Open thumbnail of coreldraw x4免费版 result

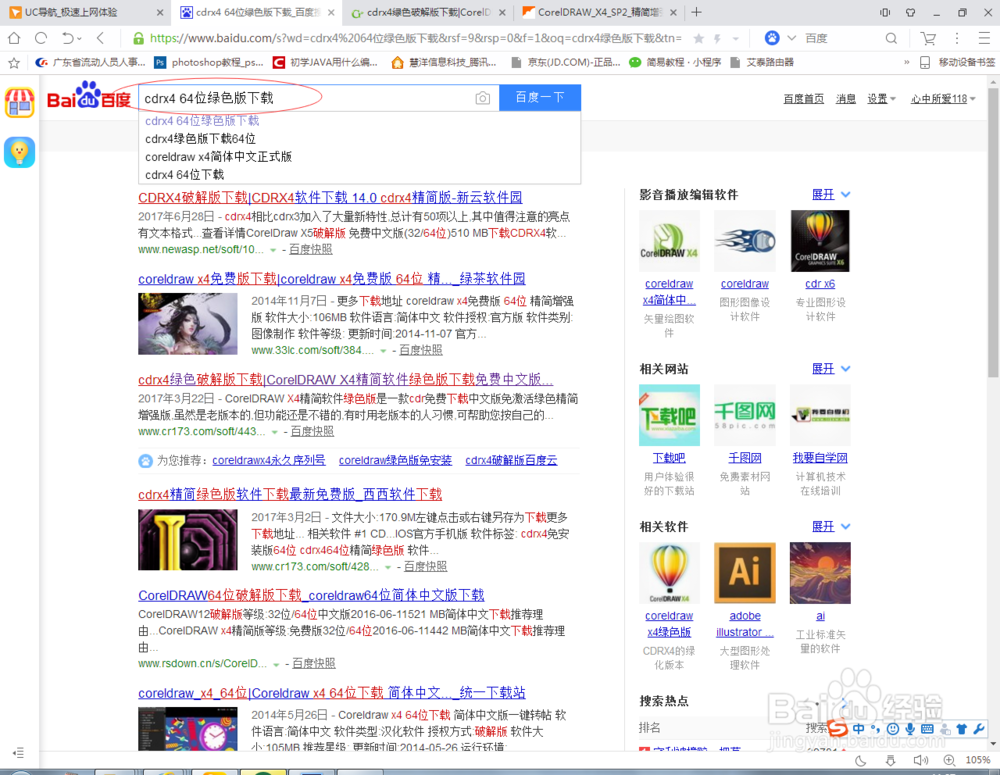pyautogui.click(x=188, y=324)
